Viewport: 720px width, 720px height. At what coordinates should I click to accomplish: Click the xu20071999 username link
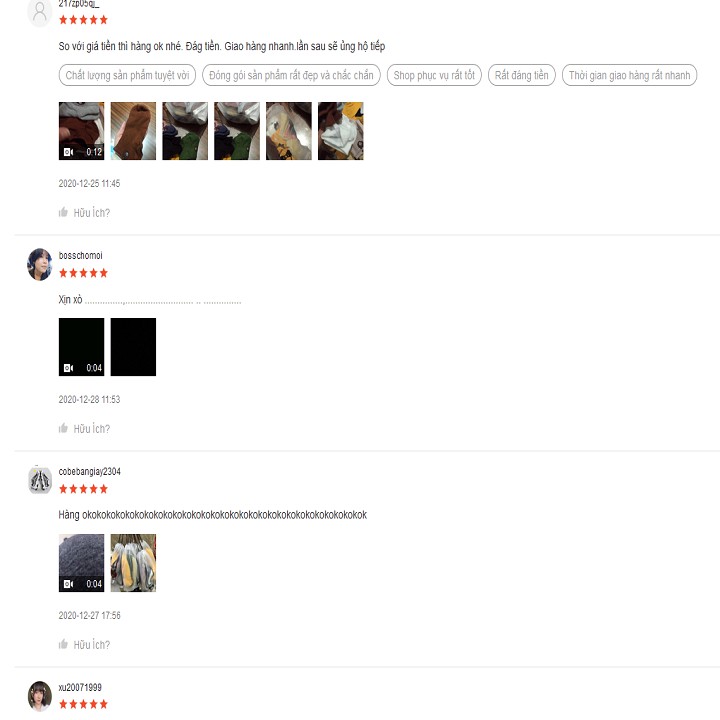[x=80, y=687]
